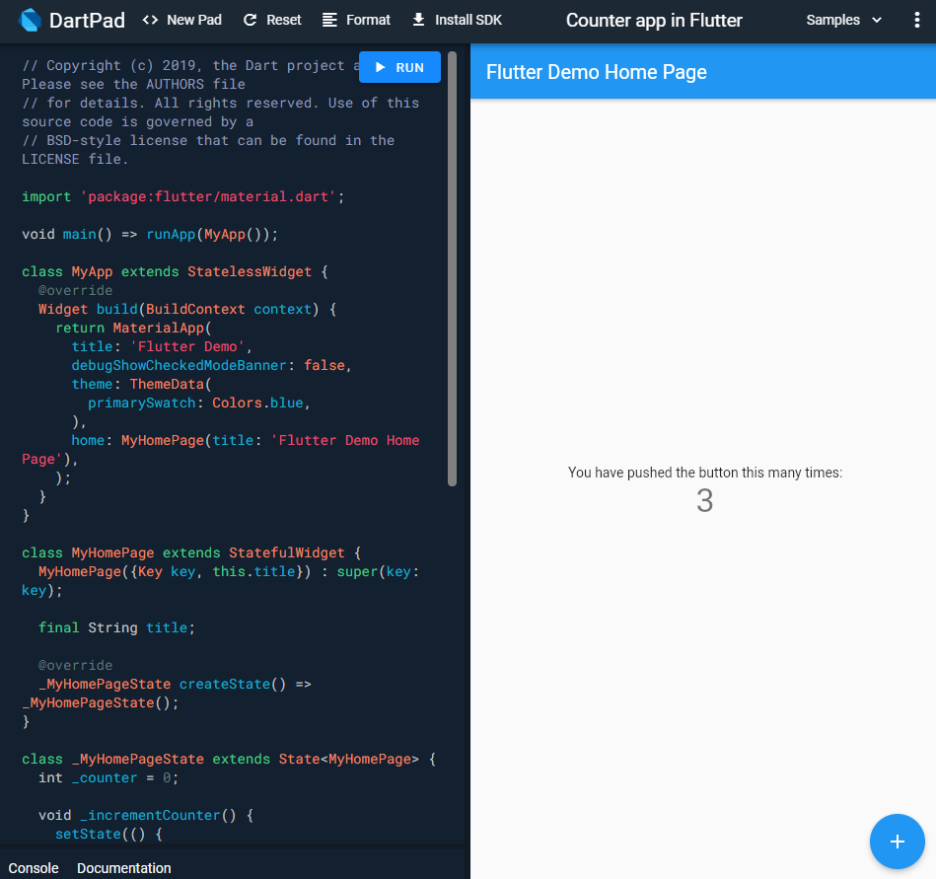Click the DartPad Dart logo icon
This screenshot has height=879, width=936.
(x=30, y=20)
